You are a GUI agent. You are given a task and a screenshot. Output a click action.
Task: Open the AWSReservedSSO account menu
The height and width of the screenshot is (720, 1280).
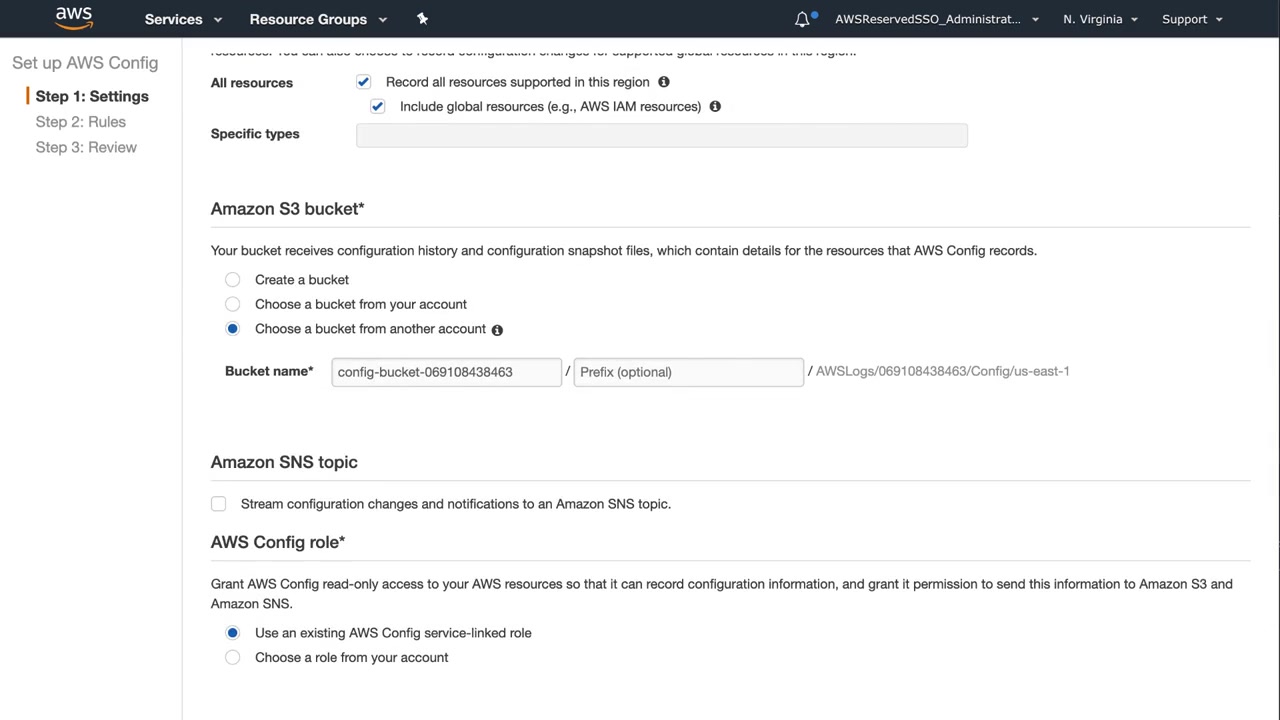(936, 19)
